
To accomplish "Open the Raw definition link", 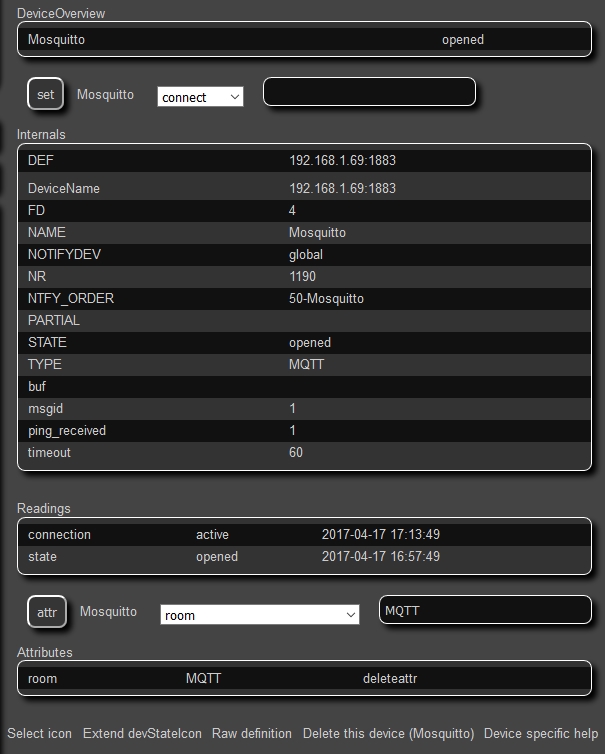I will click(252, 733).
